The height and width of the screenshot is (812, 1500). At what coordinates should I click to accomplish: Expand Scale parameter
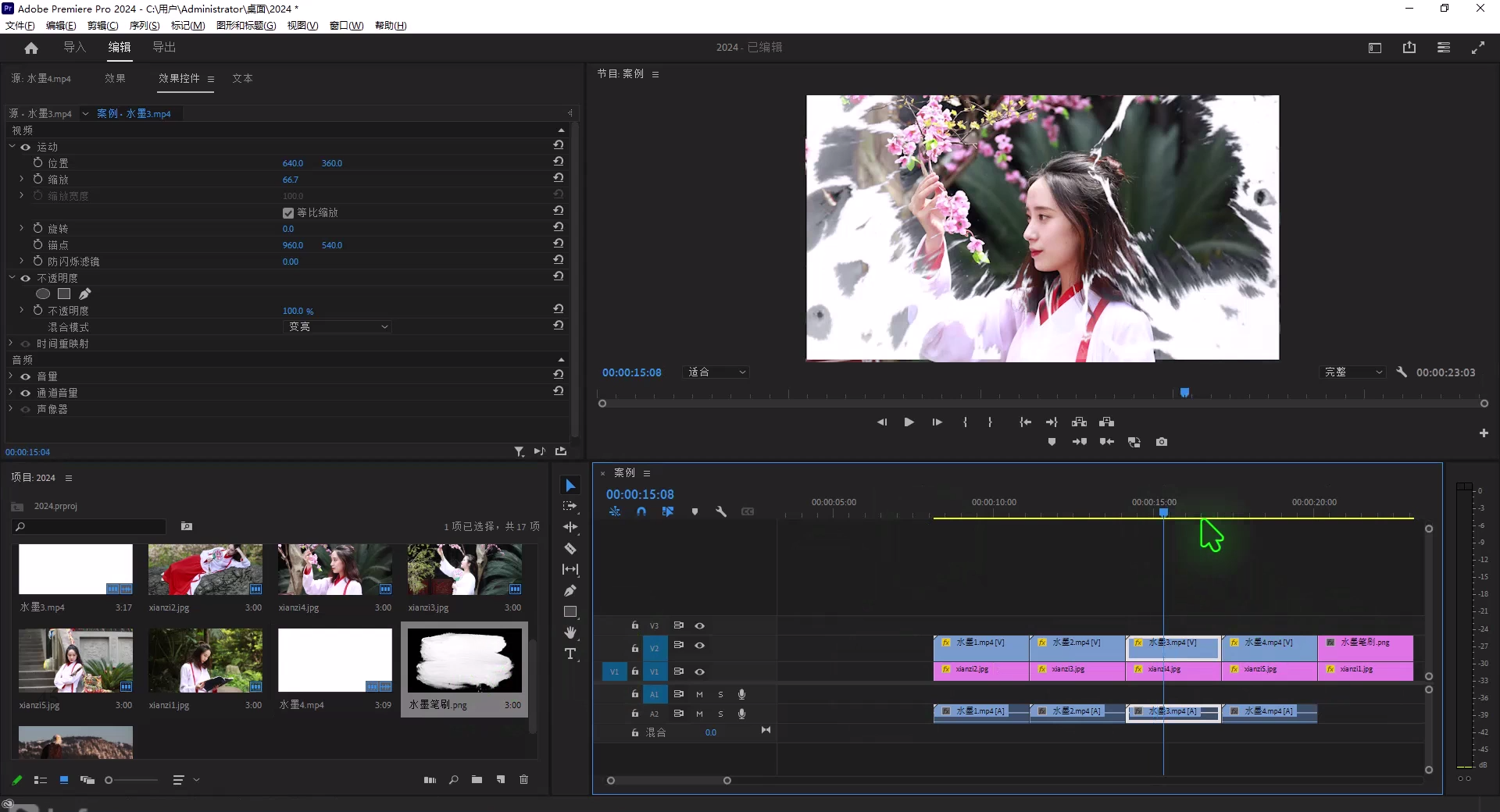pyautogui.click(x=22, y=179)
